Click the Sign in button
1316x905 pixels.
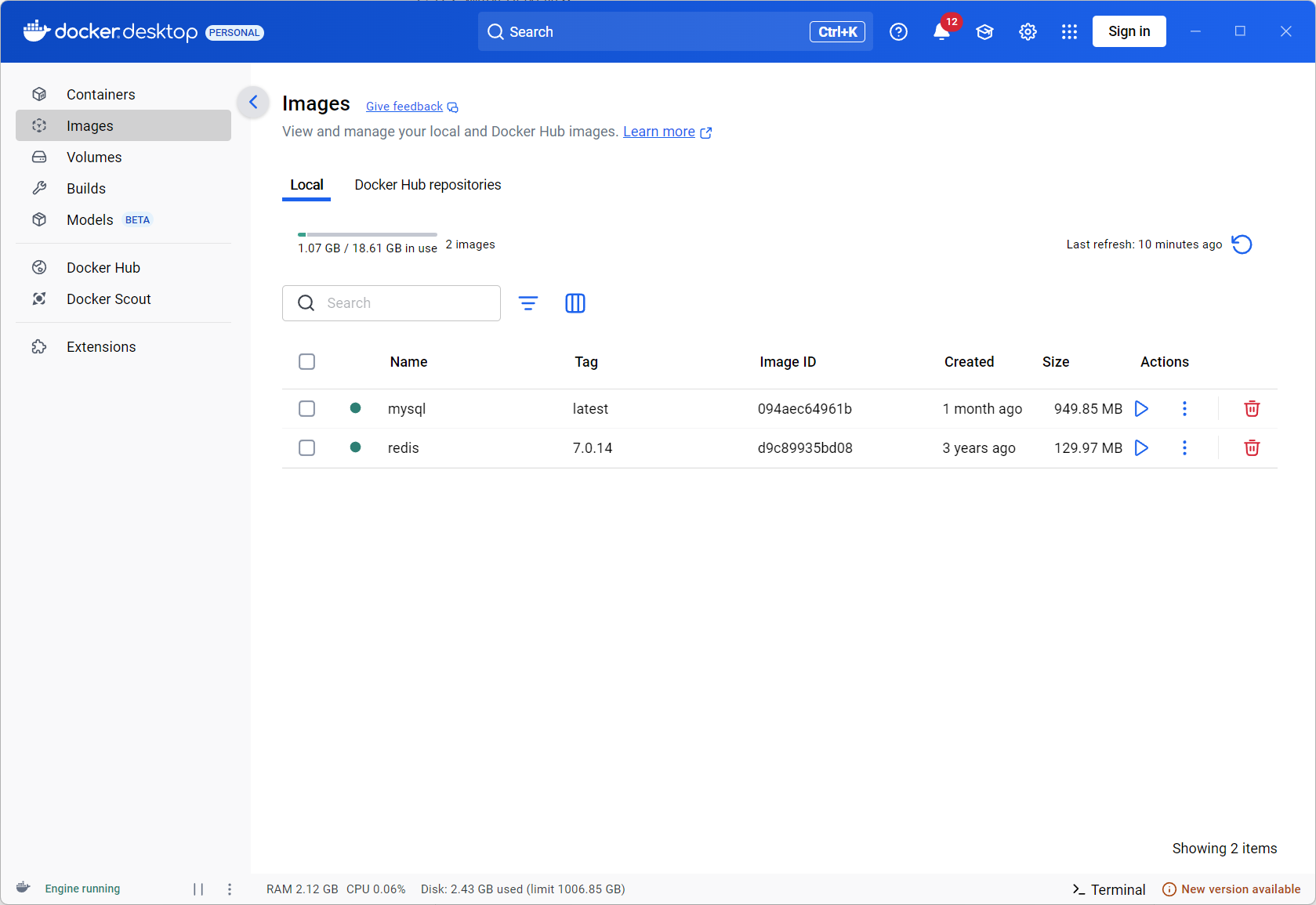coord(1129,31)
